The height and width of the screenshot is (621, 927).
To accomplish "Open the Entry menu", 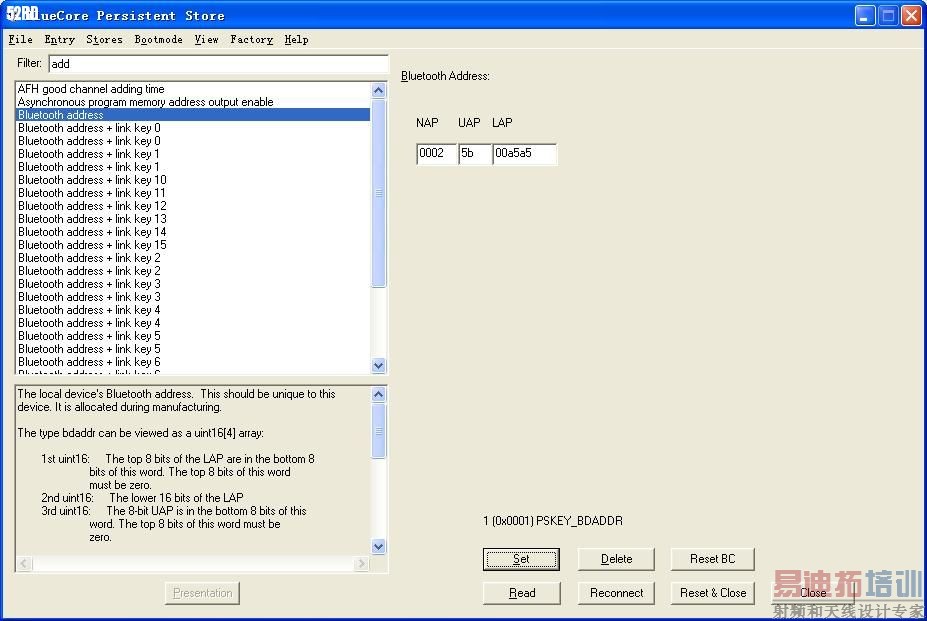I will click(x=60, y=40).
